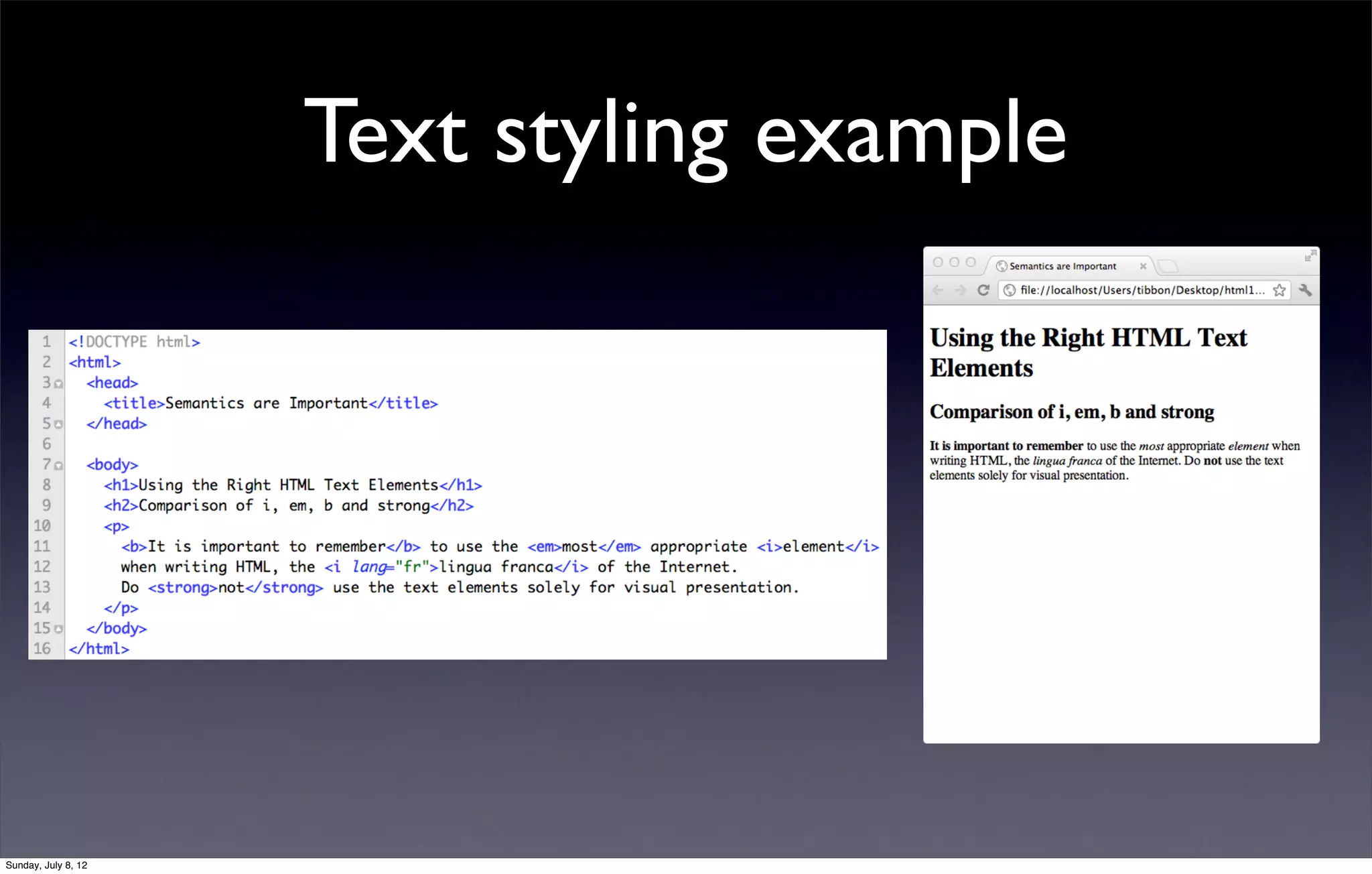Open the wrench settings menu in browser
This screenshot has width=1372, height=874.
click(x=1305, y=290)
